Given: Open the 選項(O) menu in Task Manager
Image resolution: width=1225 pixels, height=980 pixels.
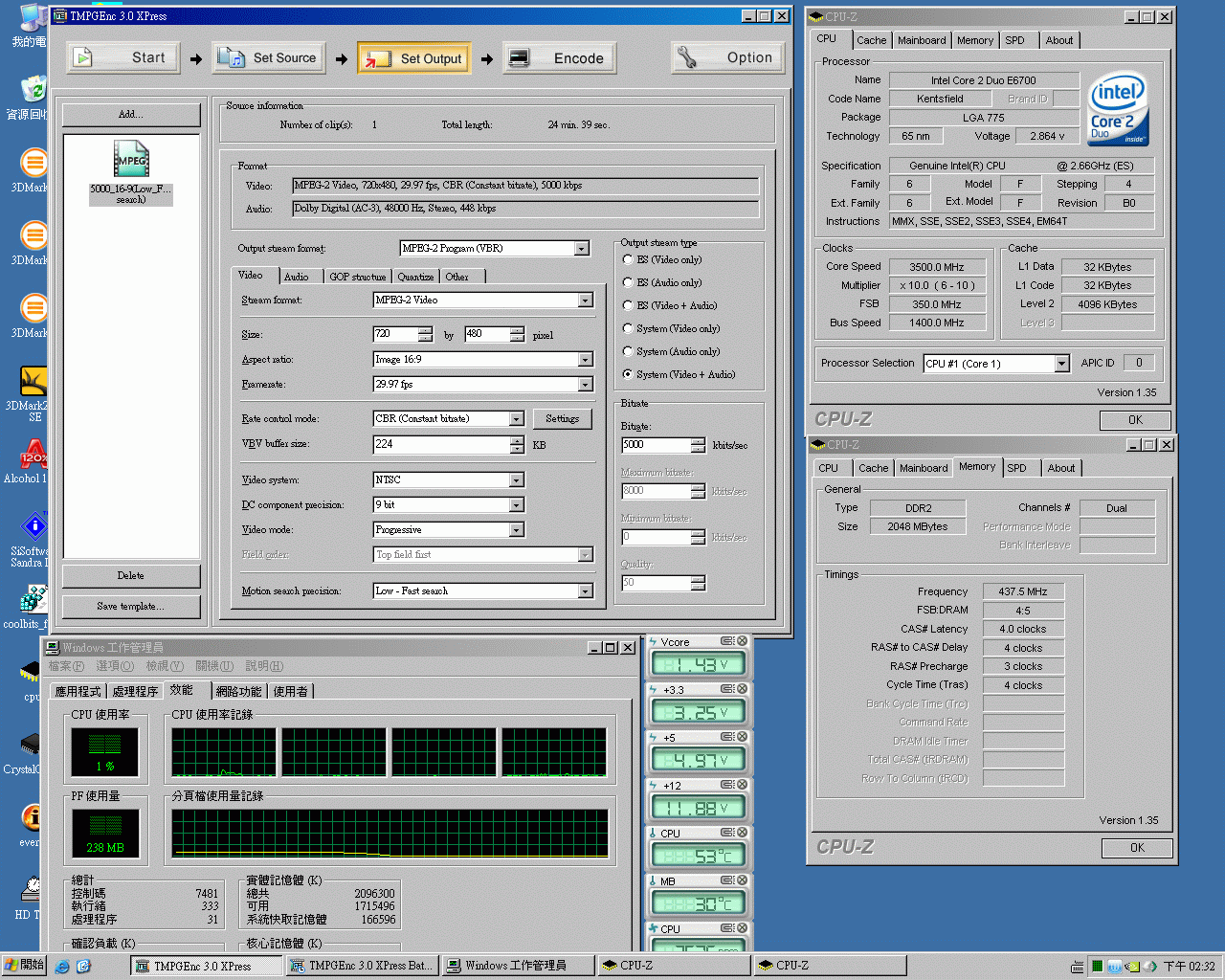Looking at the screenshot, I should pyautogui.click(x=115, y=666).
